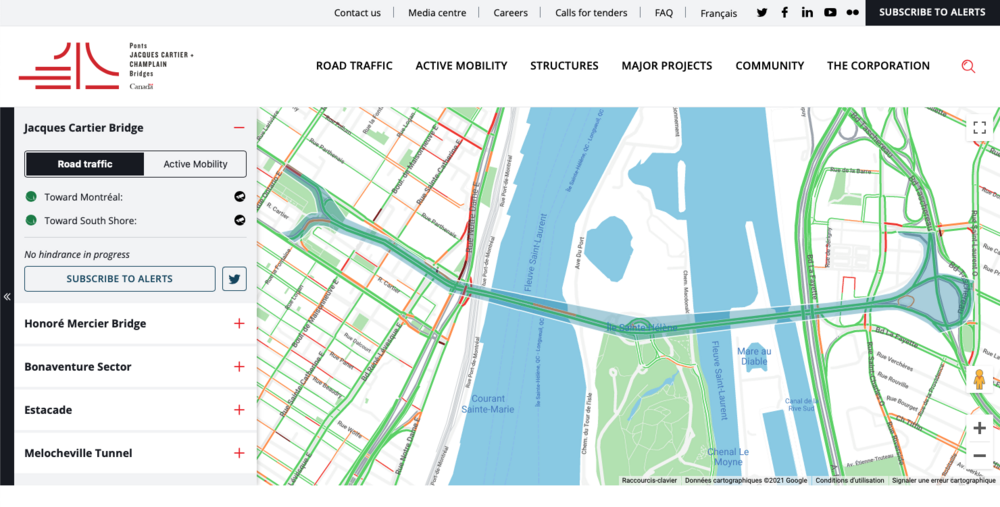Toggle the map fullscreen view
This screenshot has width=1000, height=507.
(979, 127)
